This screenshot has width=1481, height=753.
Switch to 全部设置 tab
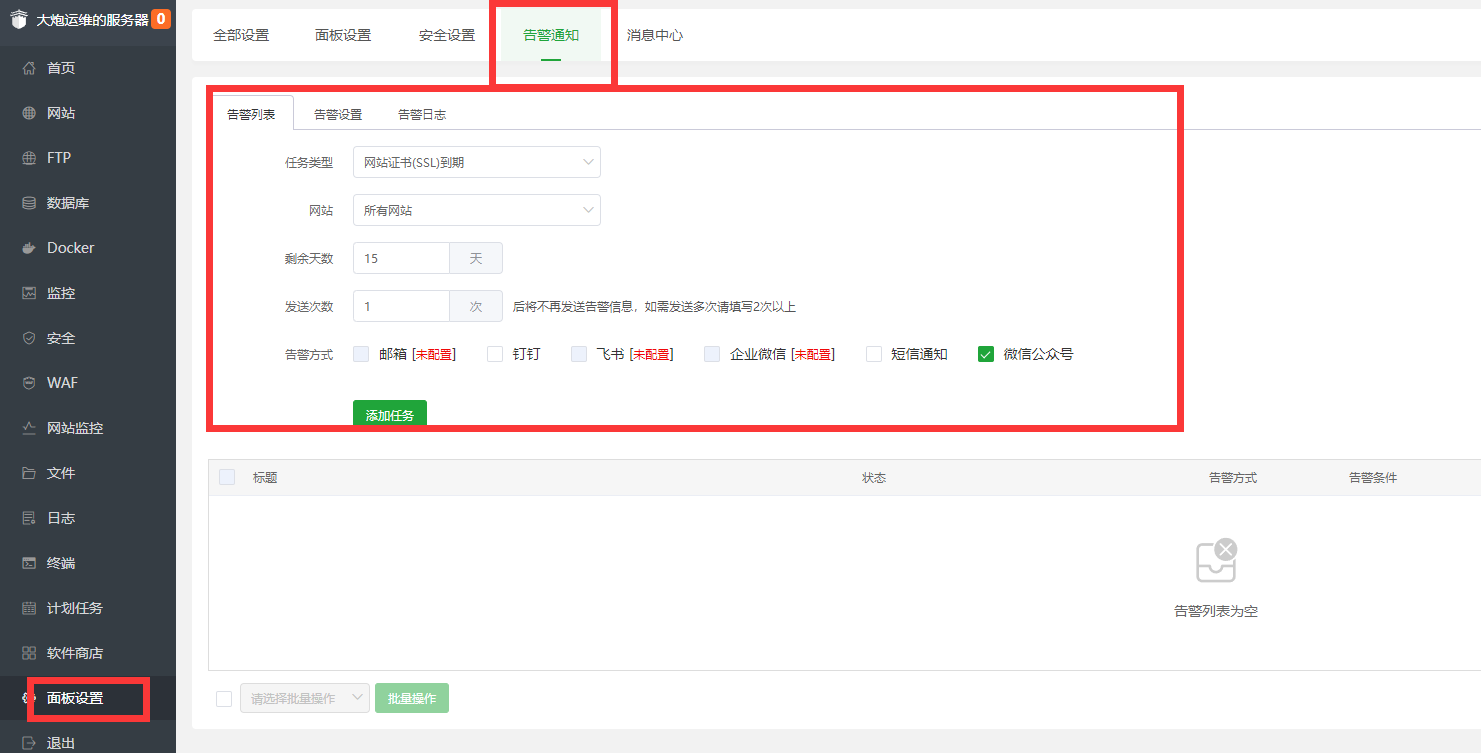click(241, 35)
